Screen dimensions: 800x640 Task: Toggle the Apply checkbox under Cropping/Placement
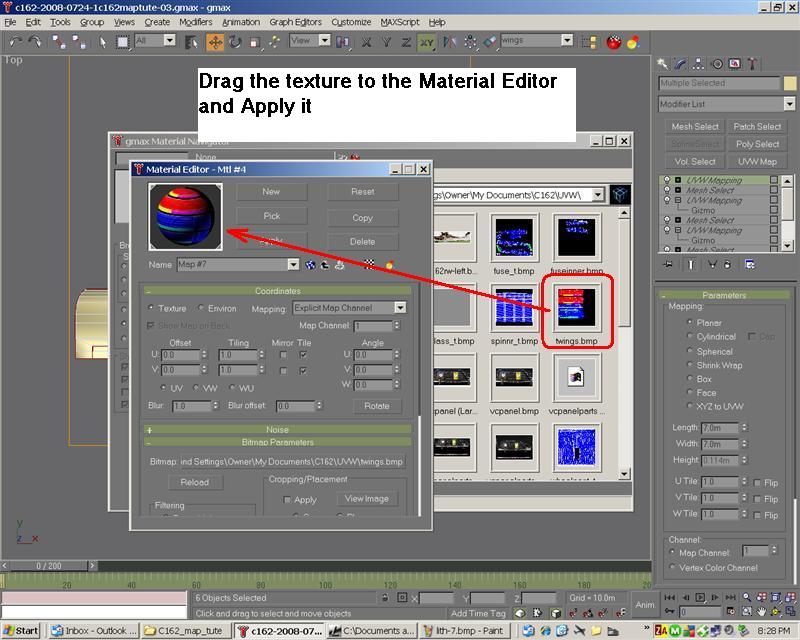287,500
